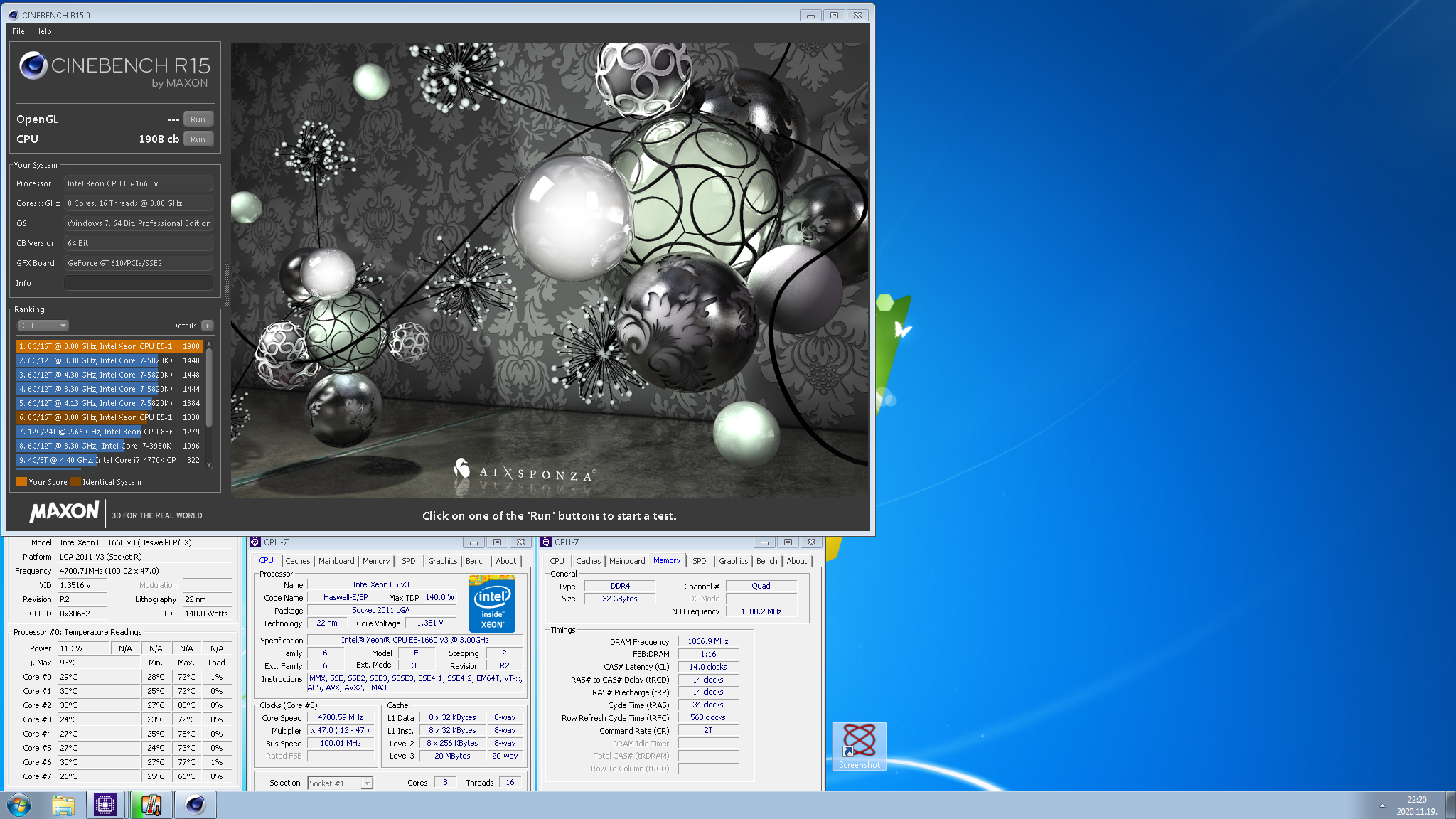Click the Cinebench title bar logo icon
Image resolution: width=1456 pixels, height=819 pixels.
coord(13,15)
